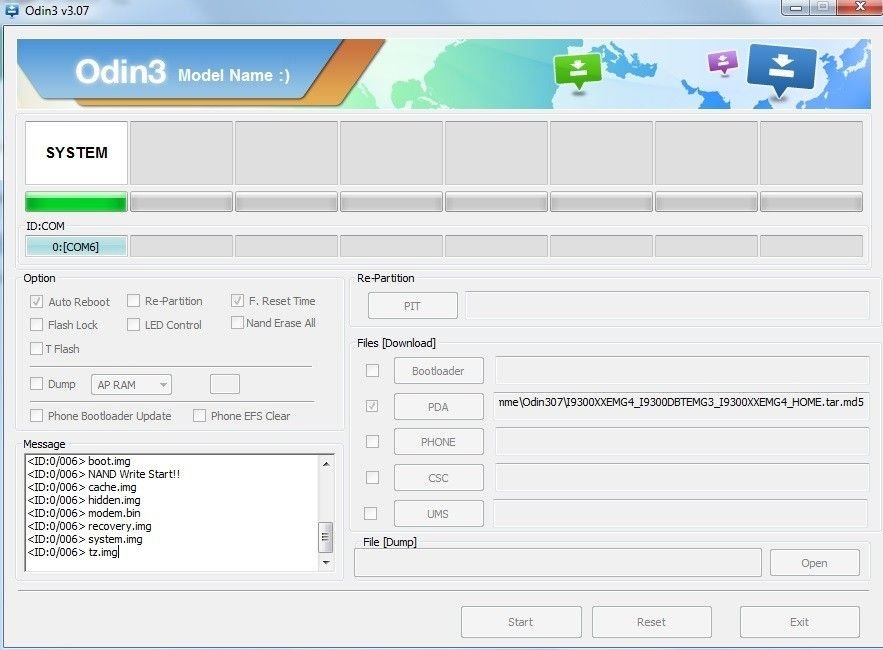Click the small field next to AP RAM
Image resolution: width=883 pixels, height=650 pixels.
[225, 384]
